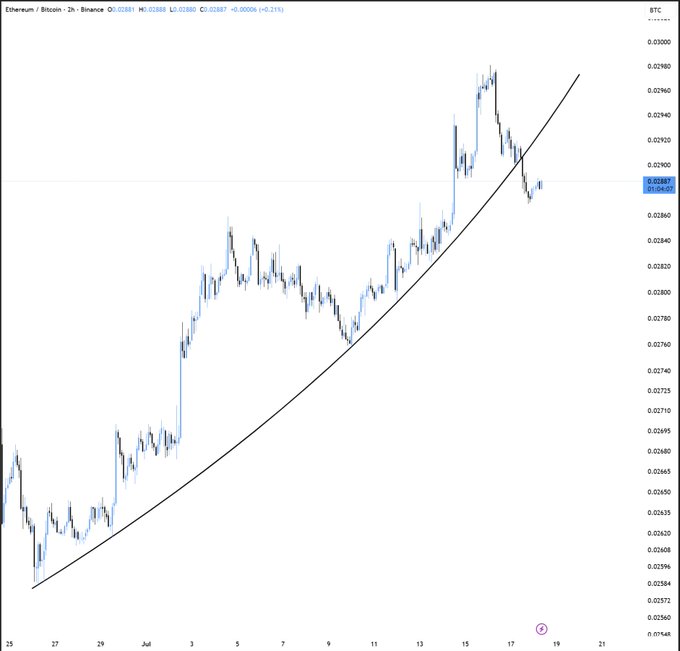Click the 0.02740 price scale label
This screenshot has width=680, height=651.
[x=659, y=371]
